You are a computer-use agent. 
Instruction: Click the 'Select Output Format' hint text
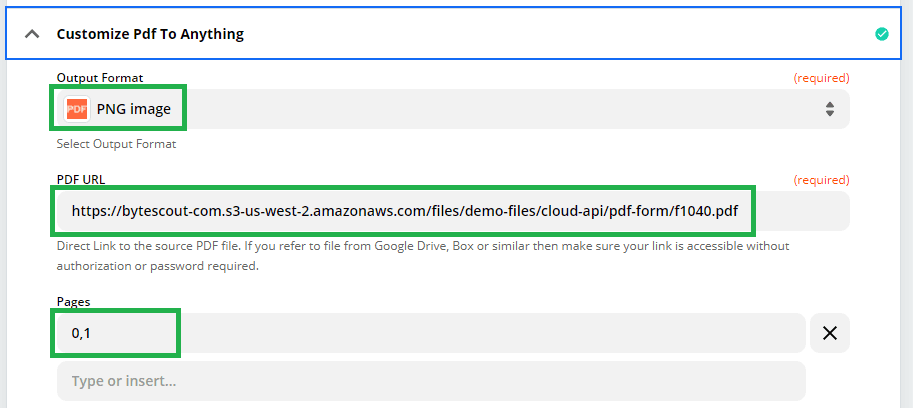[x=116, y=144]
